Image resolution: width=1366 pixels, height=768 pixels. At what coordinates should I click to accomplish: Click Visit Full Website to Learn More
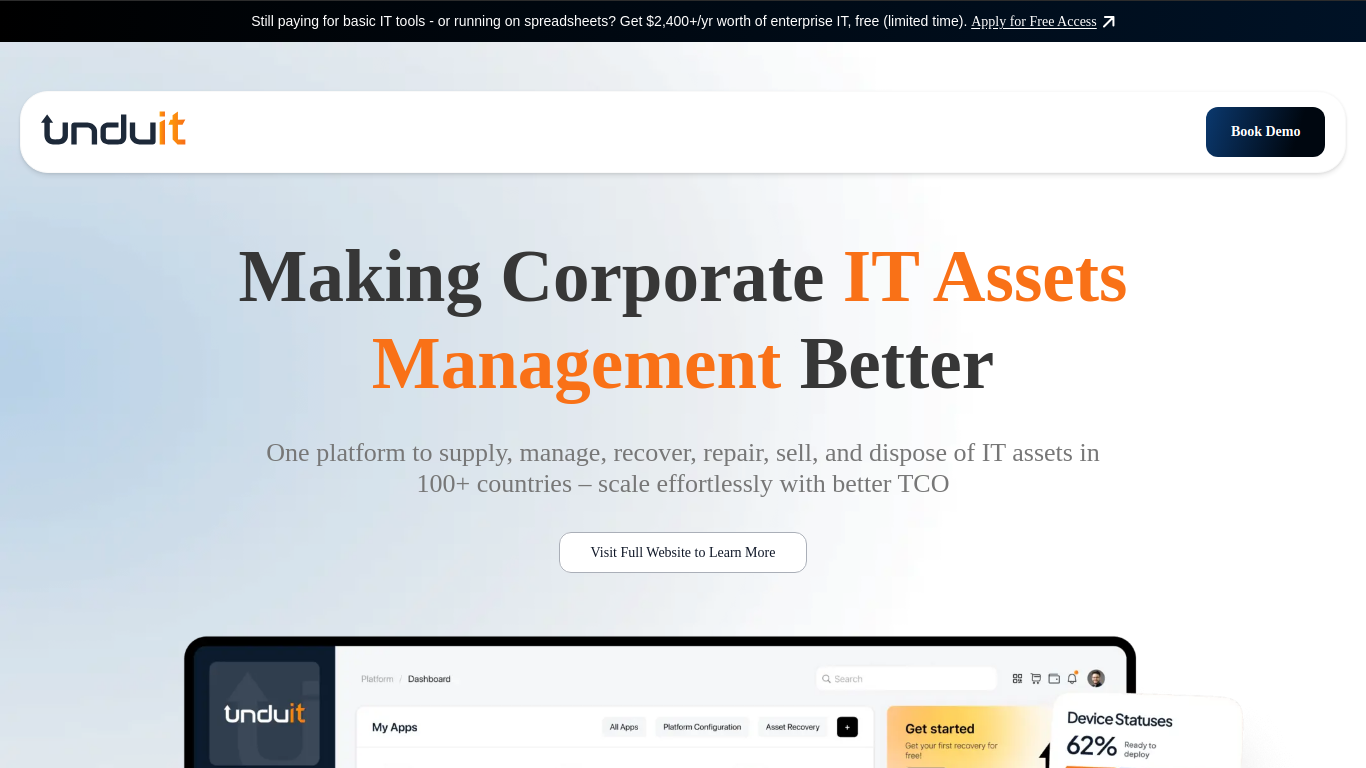tap(683, 552)
